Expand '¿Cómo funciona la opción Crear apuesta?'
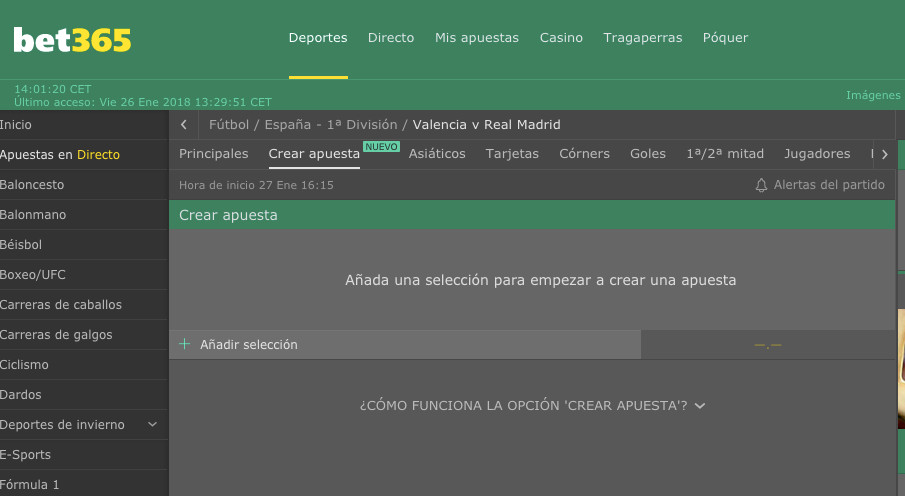Screen dimensions: 905x496 (532, 406)
